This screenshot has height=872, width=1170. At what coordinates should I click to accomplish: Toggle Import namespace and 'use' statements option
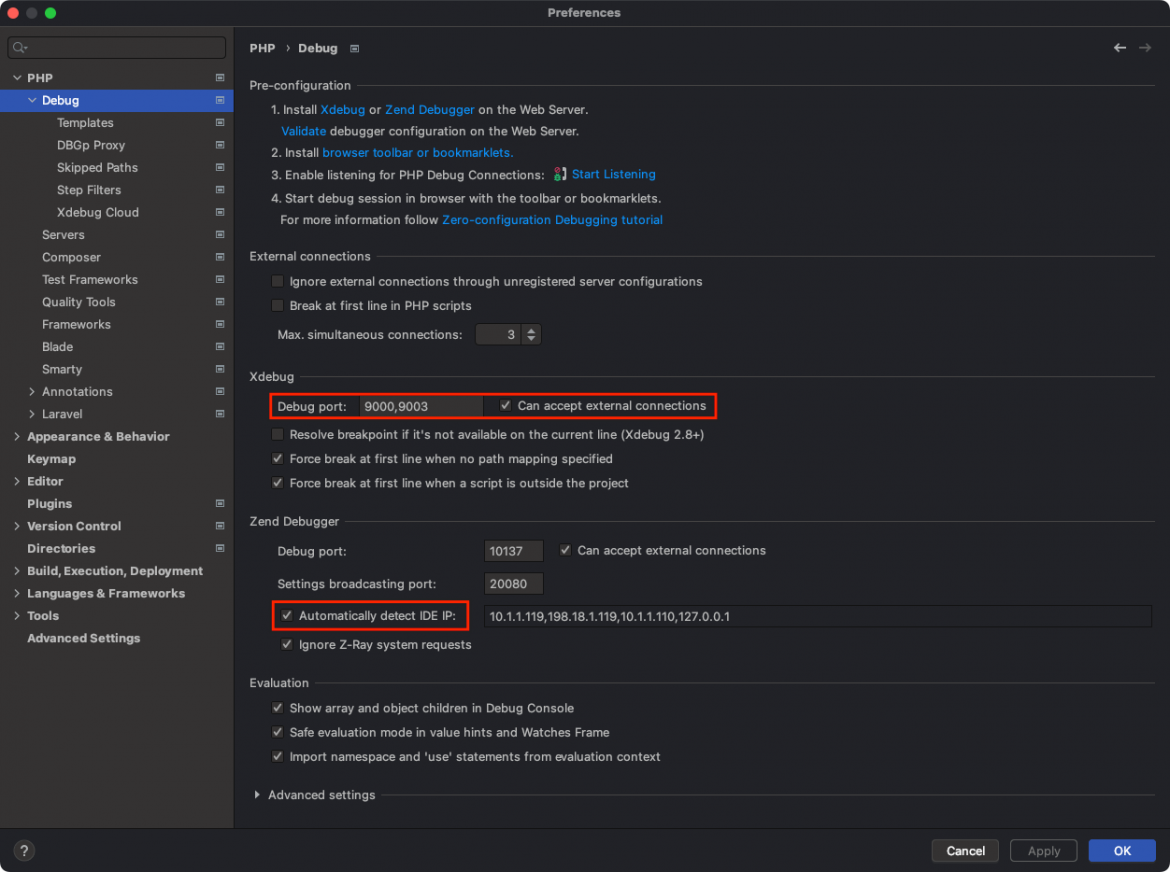278,756
